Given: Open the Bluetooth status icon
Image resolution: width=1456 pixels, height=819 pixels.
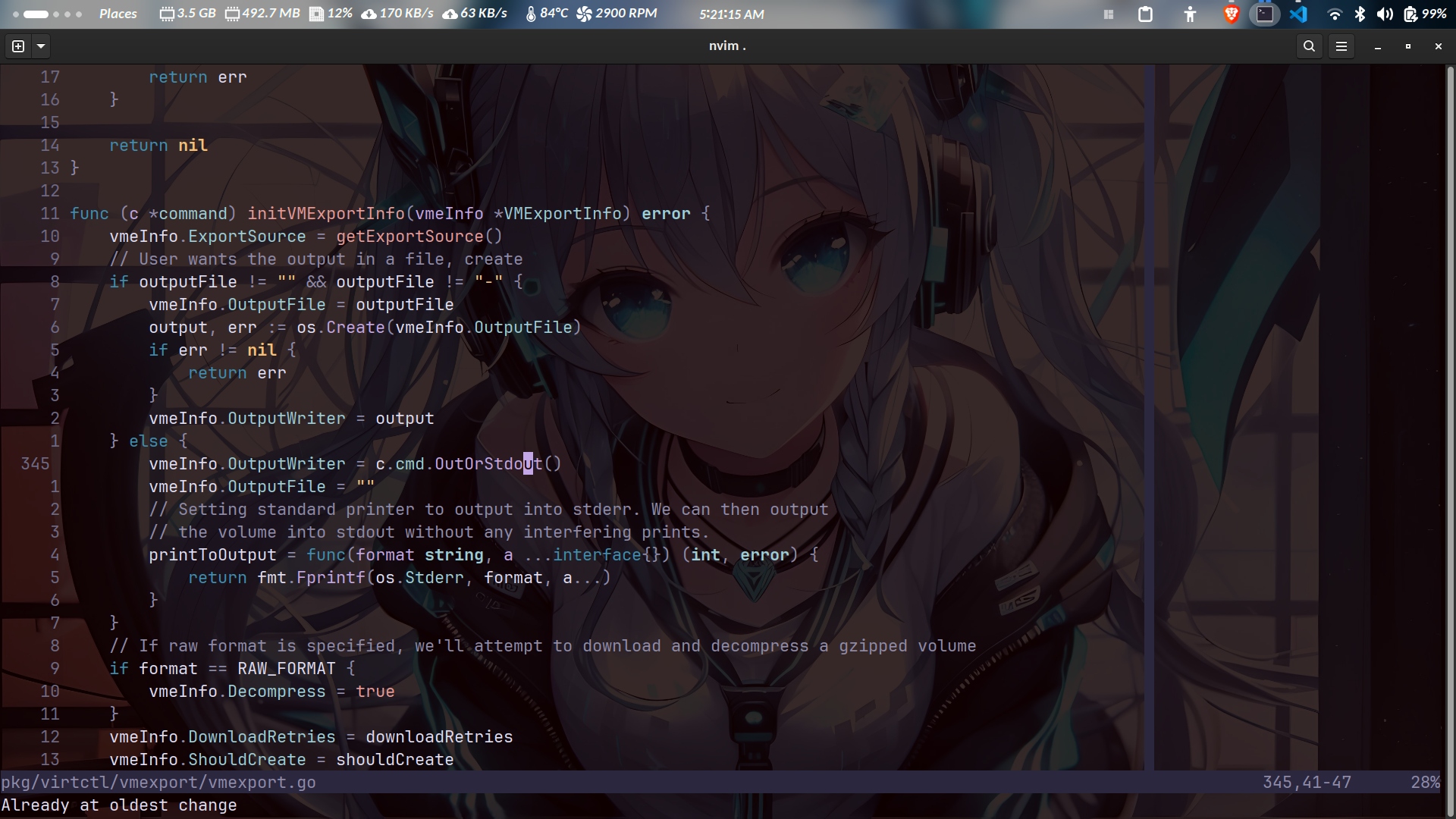Looking at the screenshot, I should (1360, 14).
